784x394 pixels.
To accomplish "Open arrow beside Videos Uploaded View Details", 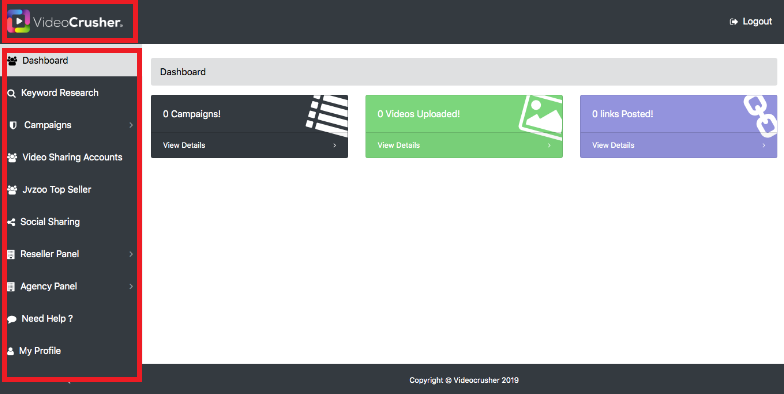I will [549, 146].
